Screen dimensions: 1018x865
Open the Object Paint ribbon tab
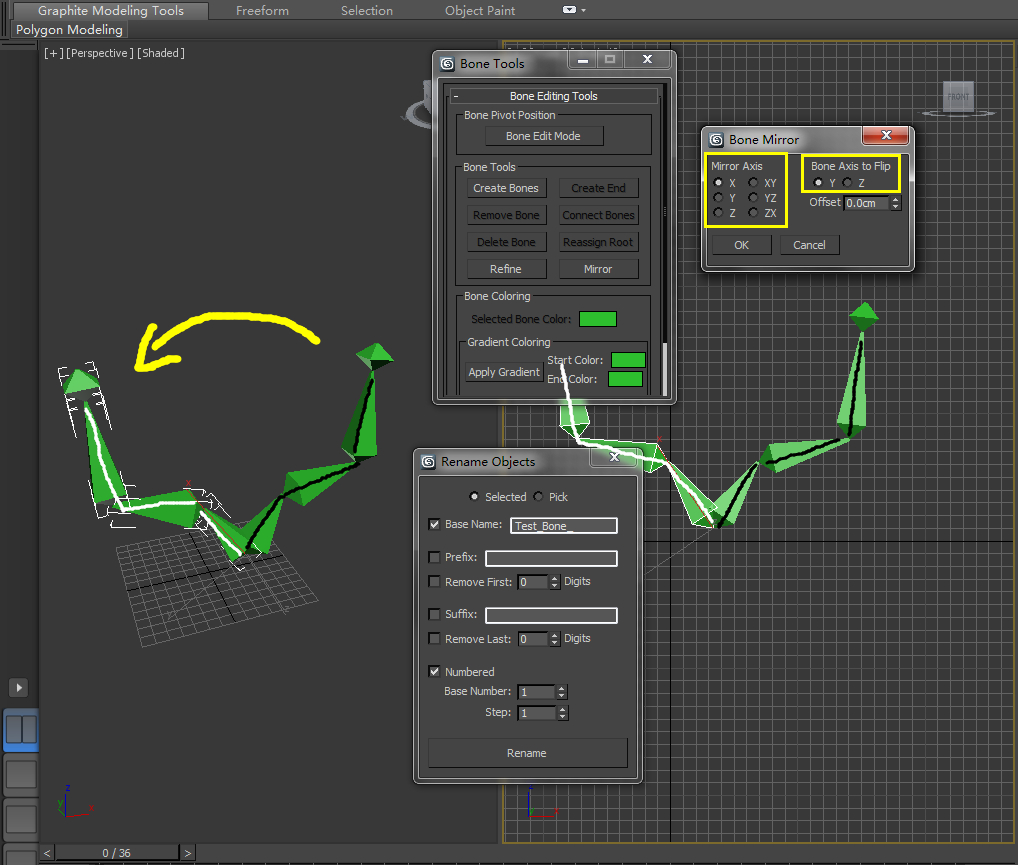coord(480,11)
